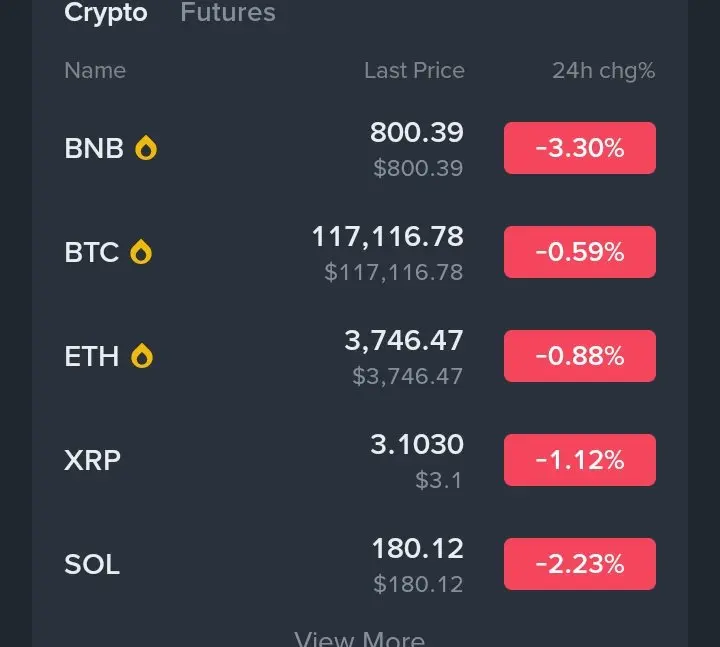Select BNB -3.30% change badge

tap(579, 148)
